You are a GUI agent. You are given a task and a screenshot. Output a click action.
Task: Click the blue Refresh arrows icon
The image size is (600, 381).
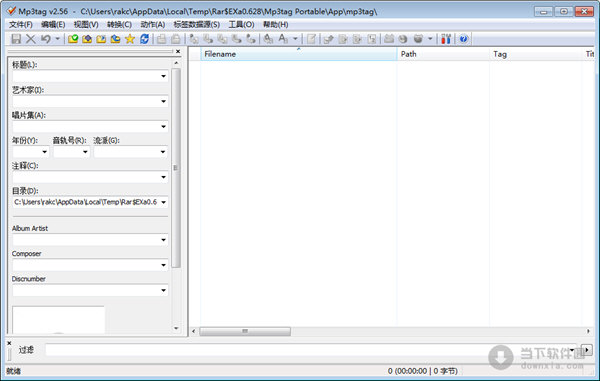click(144, 39)
